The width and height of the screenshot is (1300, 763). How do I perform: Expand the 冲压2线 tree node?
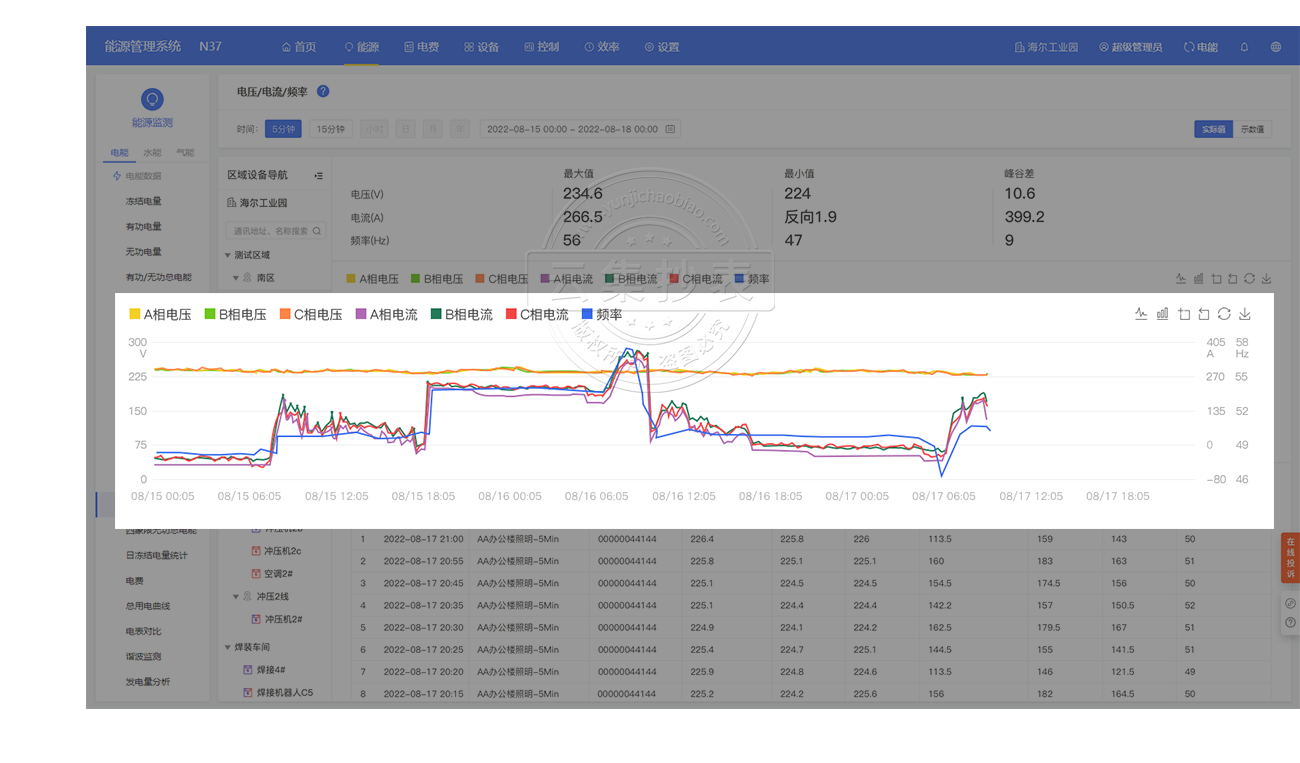236,597
